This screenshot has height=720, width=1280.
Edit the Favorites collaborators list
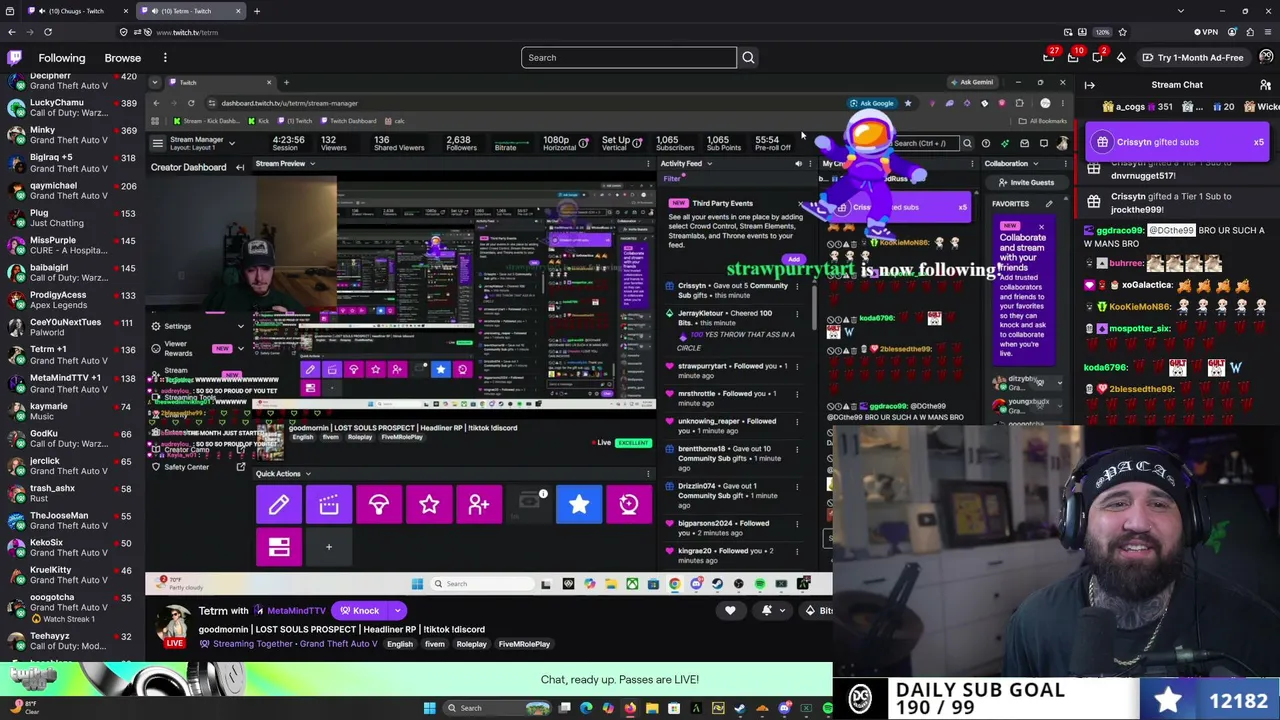click(1049, 204)
